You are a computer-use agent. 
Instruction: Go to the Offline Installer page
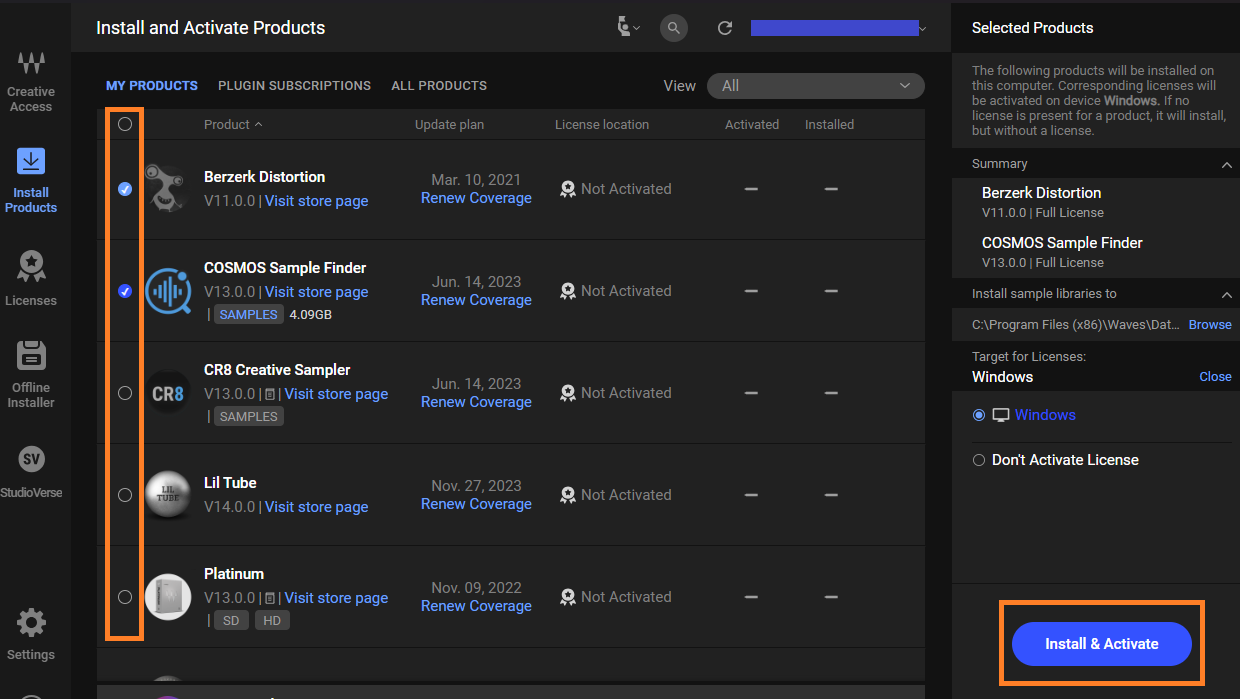click(31, 374)
